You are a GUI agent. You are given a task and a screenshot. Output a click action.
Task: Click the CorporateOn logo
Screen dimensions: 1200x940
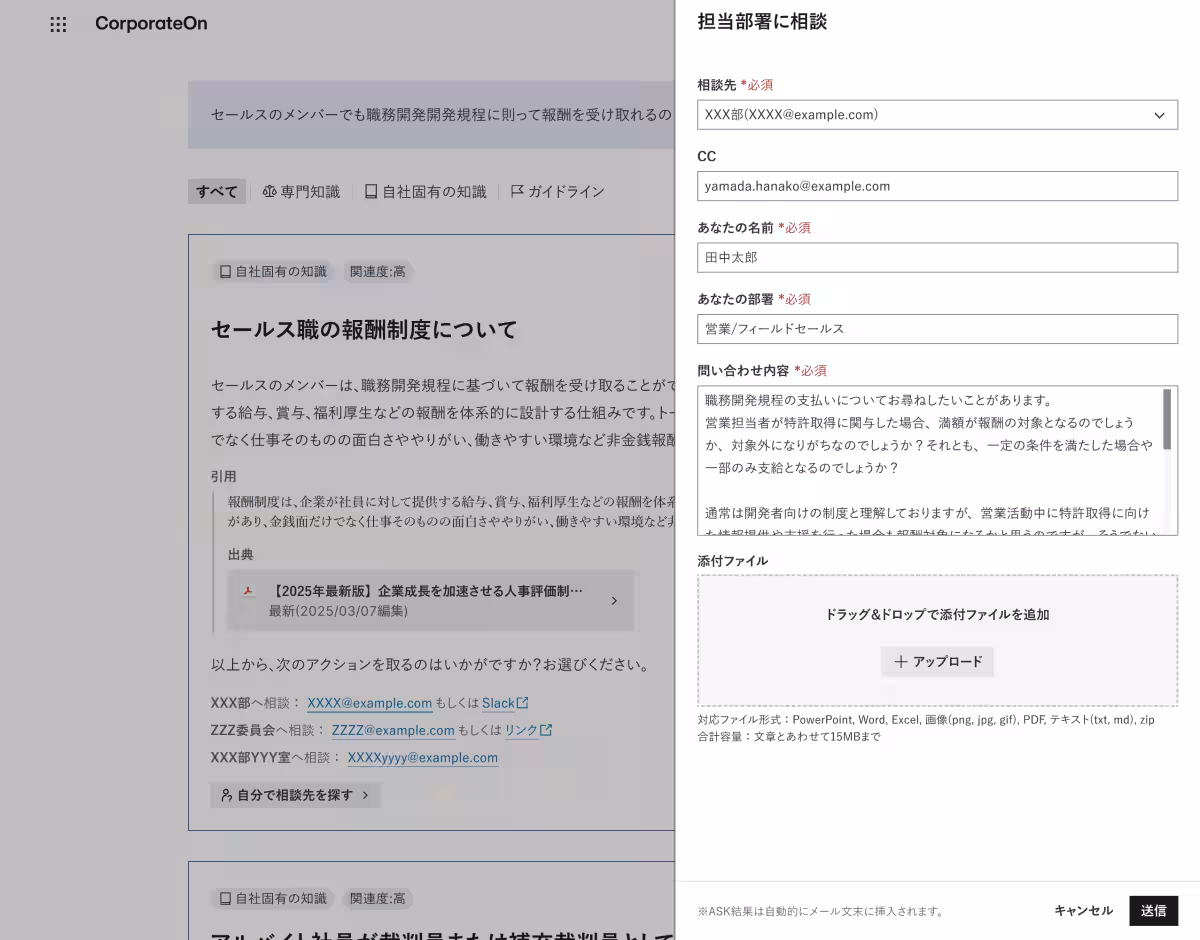(151, 24)
